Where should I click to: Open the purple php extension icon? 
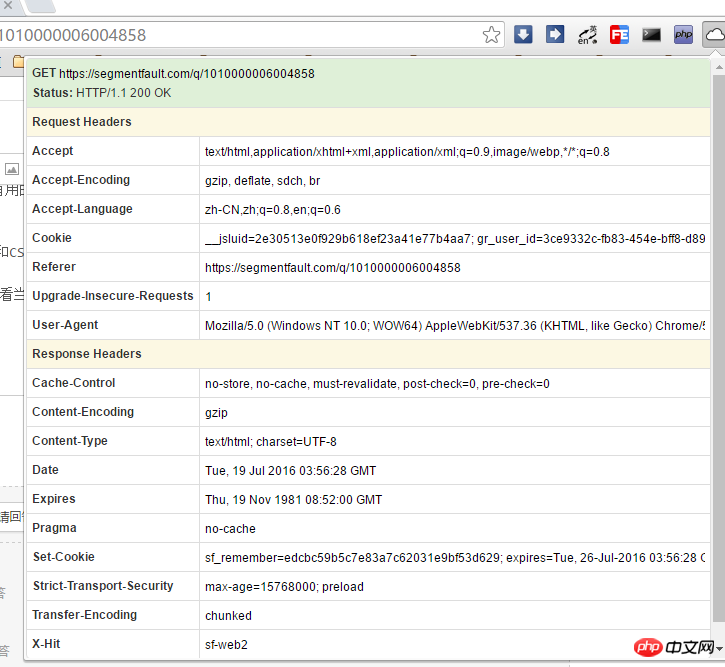click(x=683, y=35)
